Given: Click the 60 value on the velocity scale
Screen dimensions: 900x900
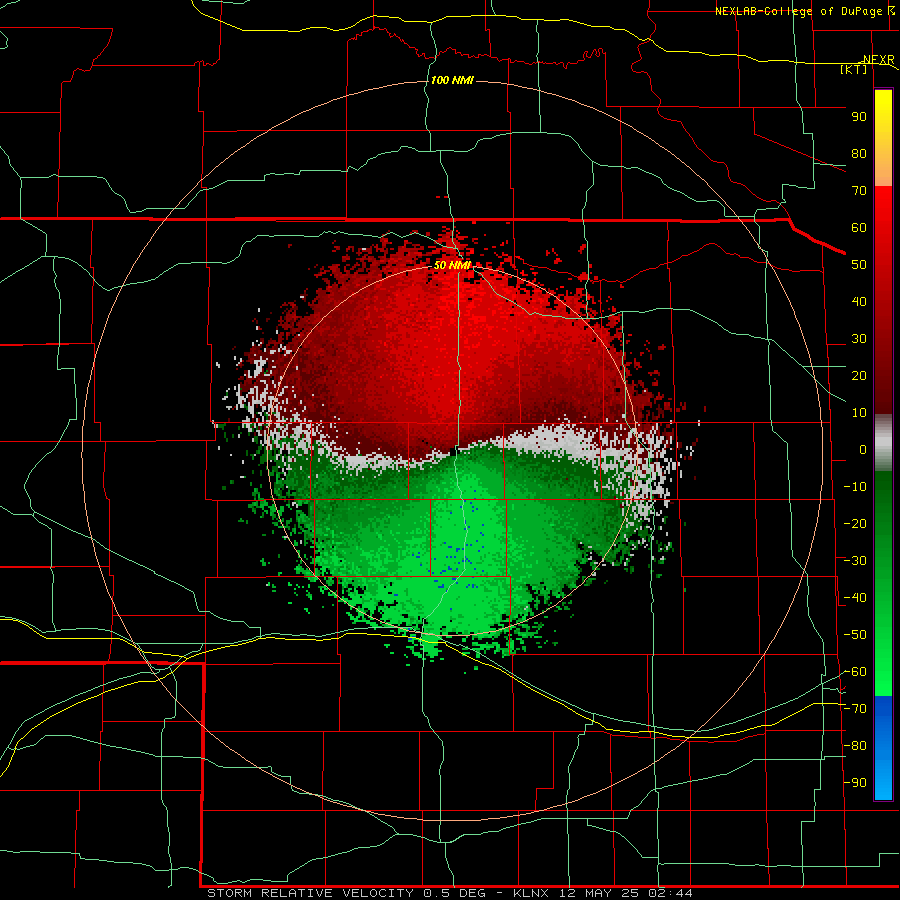Looking at the screenshot, I should (859, 228).
